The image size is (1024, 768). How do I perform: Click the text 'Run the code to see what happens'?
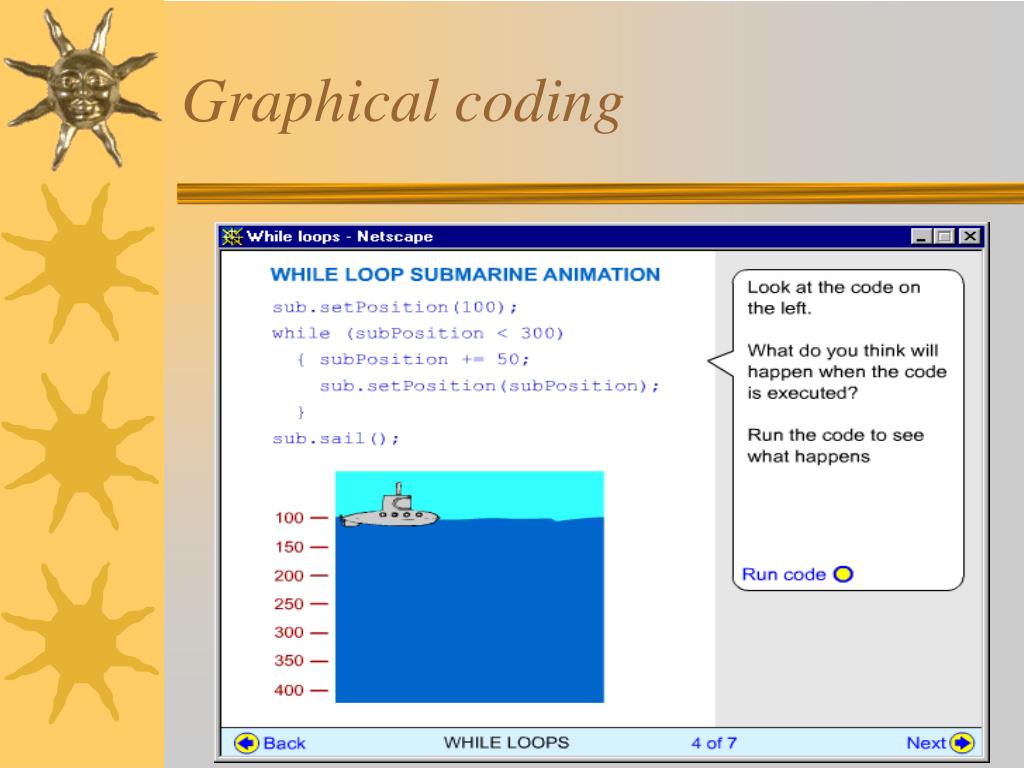tap(835, 445)
